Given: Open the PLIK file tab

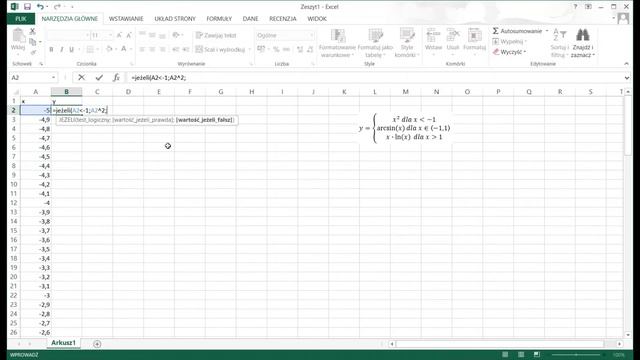Looking at the screenshot, I should (x=21, y=19).
